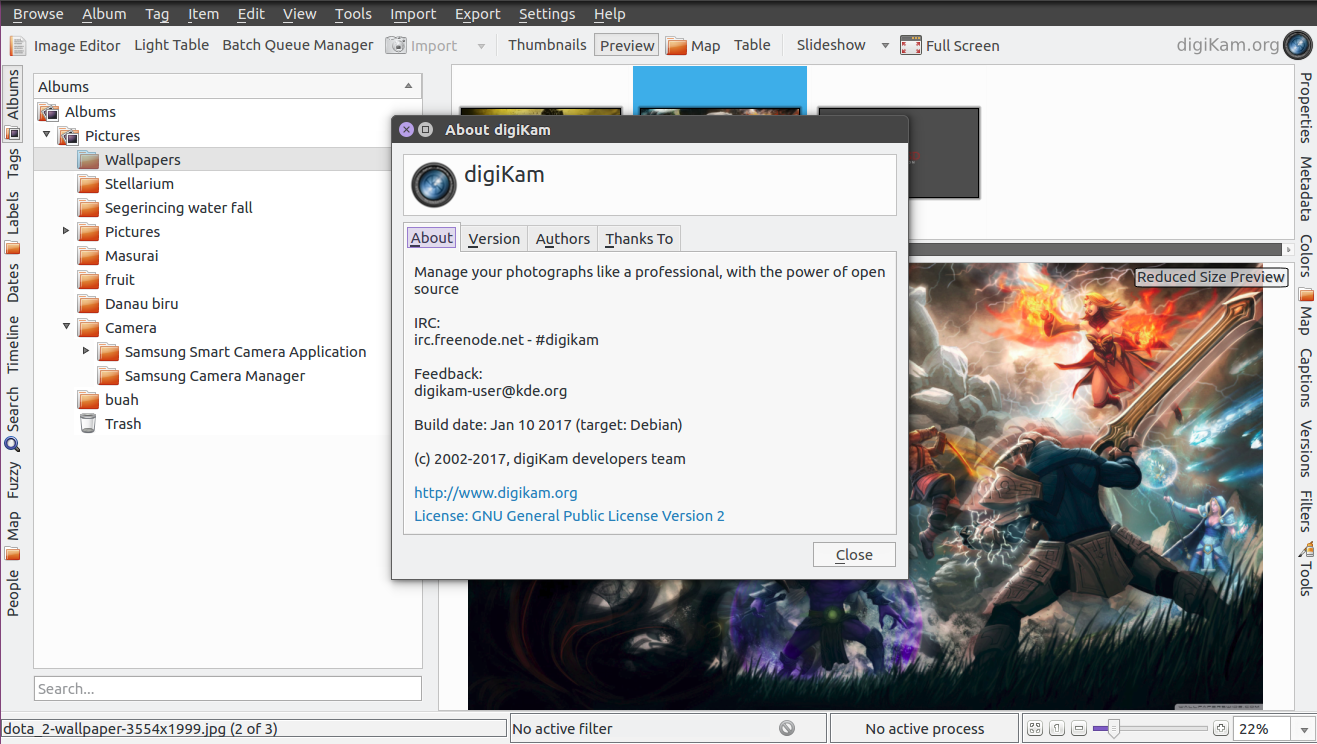Viewport: 1317px width, 744px height.
Task: Collapse the Camera folder node
Action: pos(66,327)
